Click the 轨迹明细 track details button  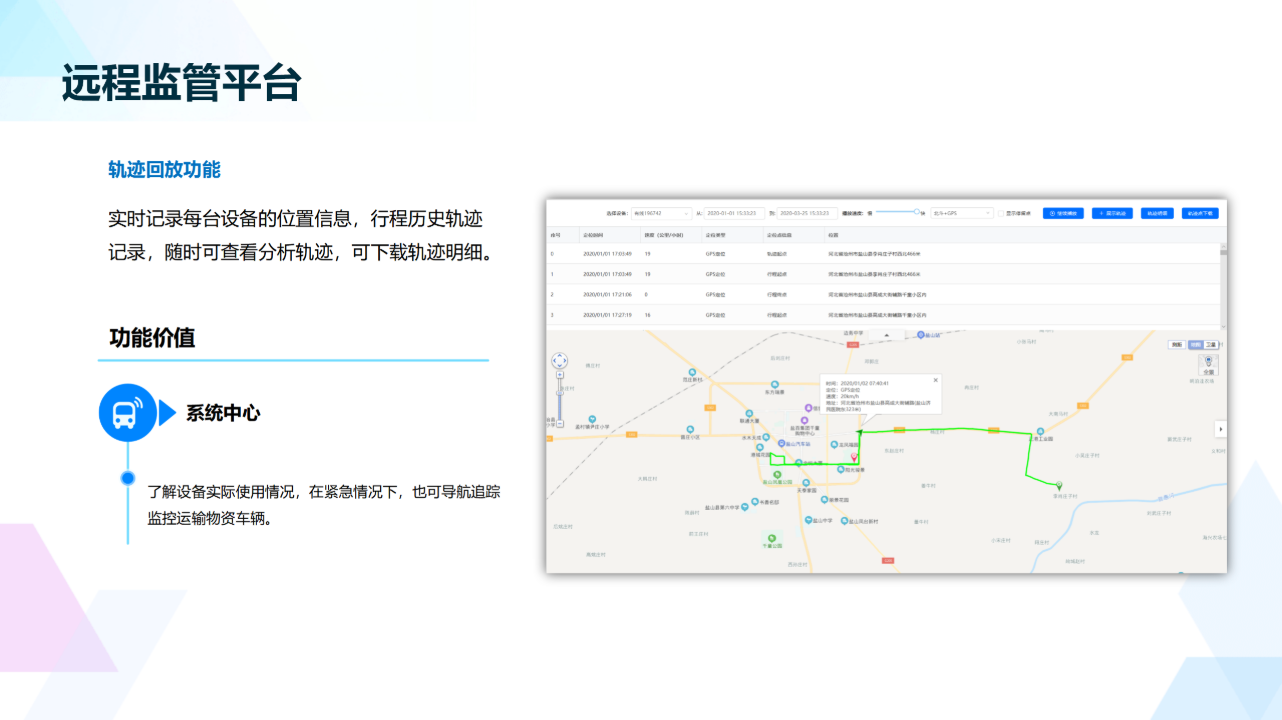click(x=1157, y=213)
